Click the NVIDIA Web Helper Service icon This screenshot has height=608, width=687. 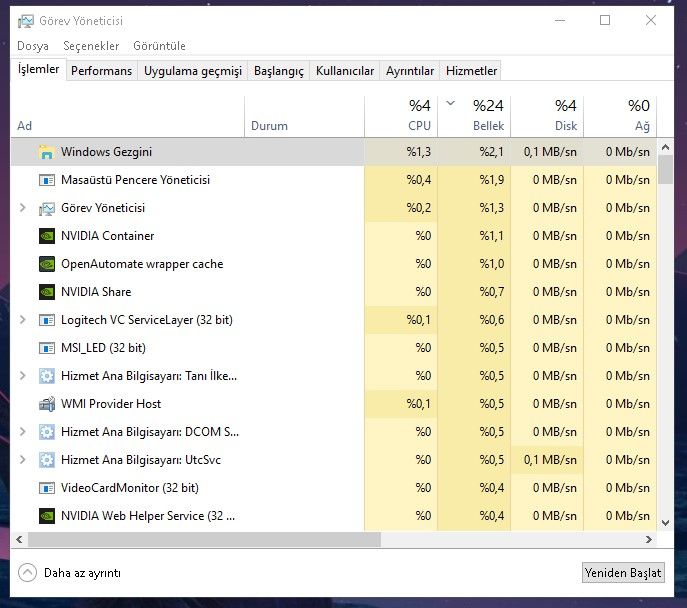click(46, 516)
